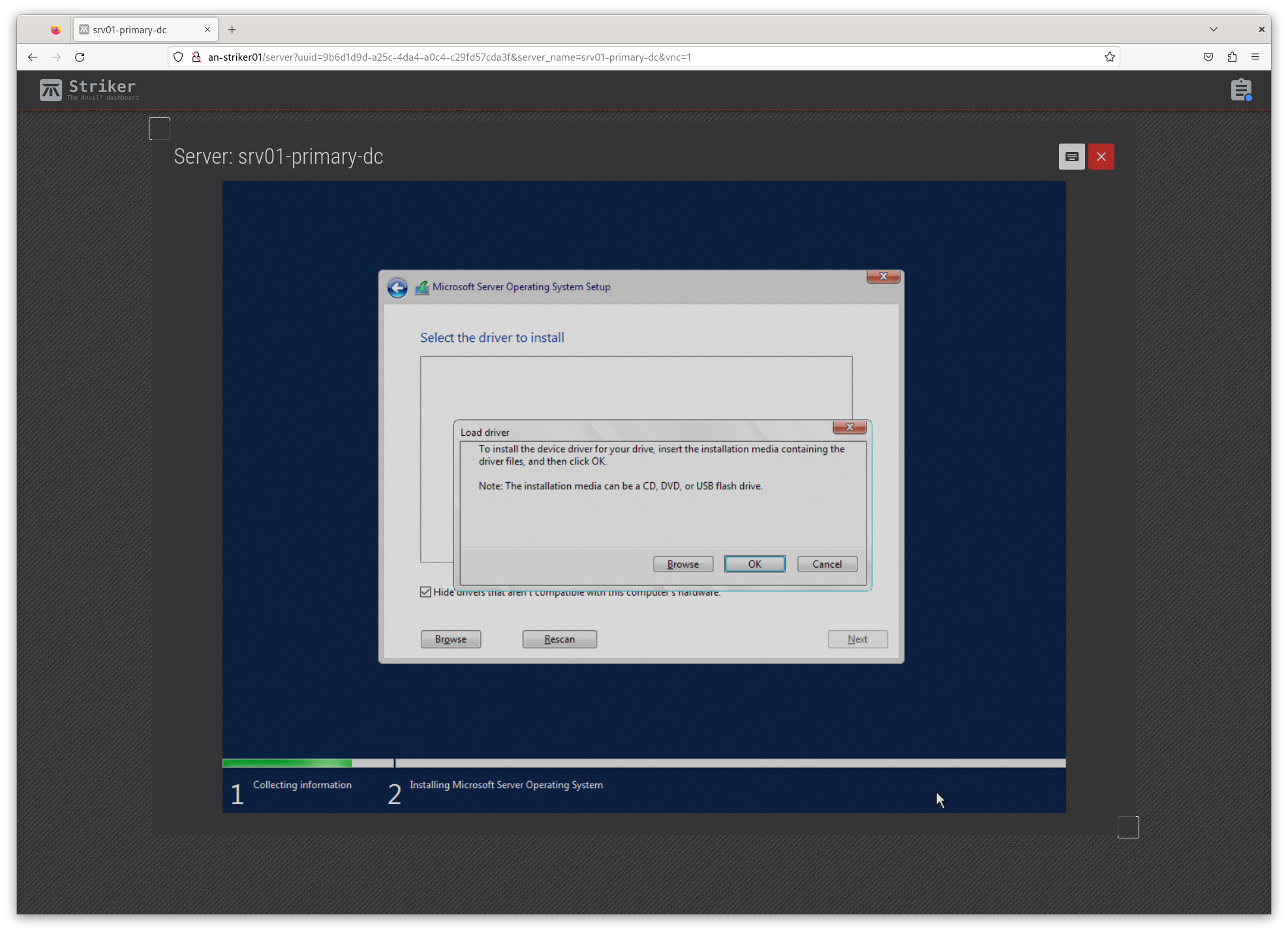Close the Load driver dialog with its X
Viewport: 1288px width, 933px height.
[x=850, y=427]
